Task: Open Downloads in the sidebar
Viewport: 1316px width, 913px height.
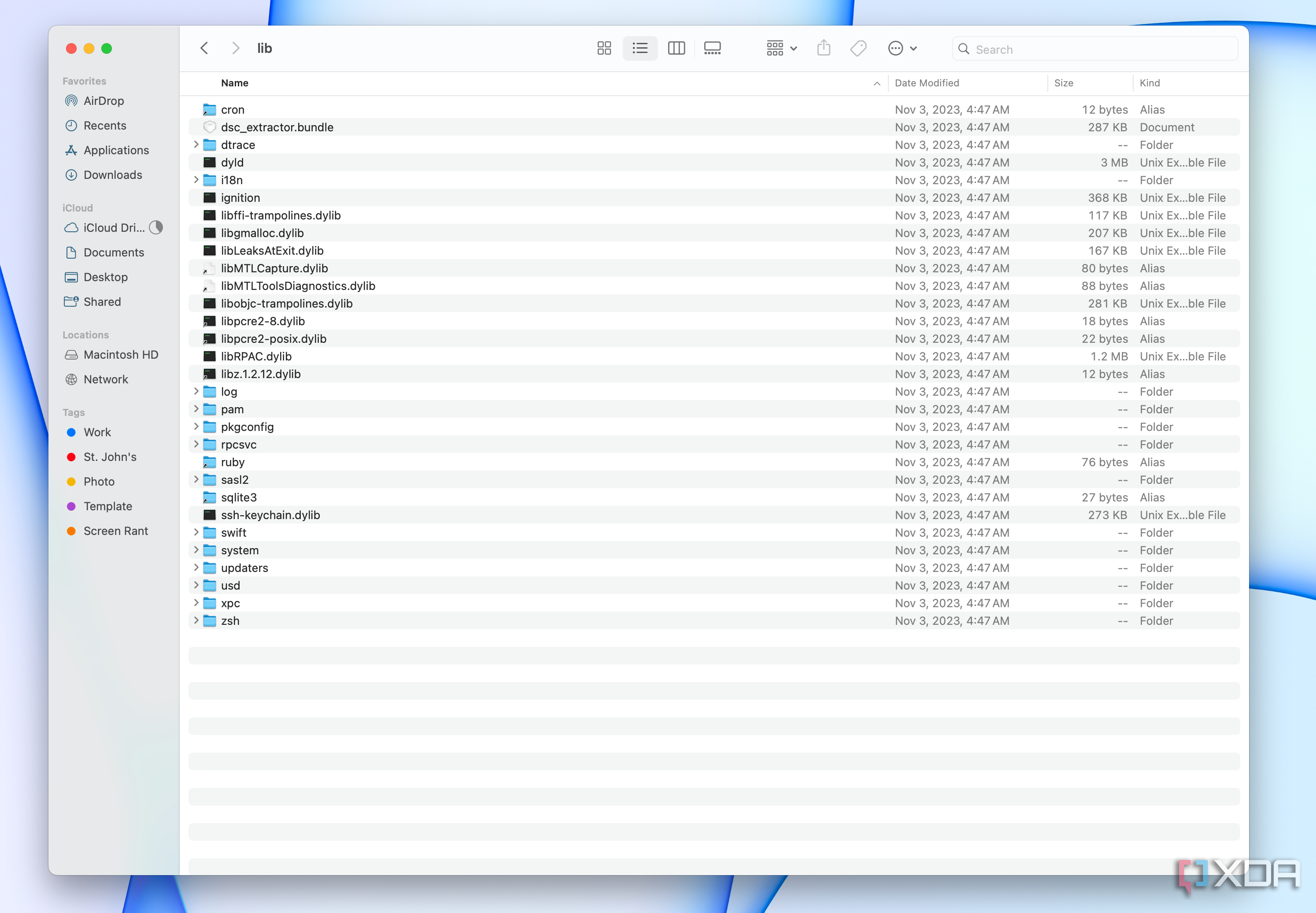Action: (x=113, y=175)
